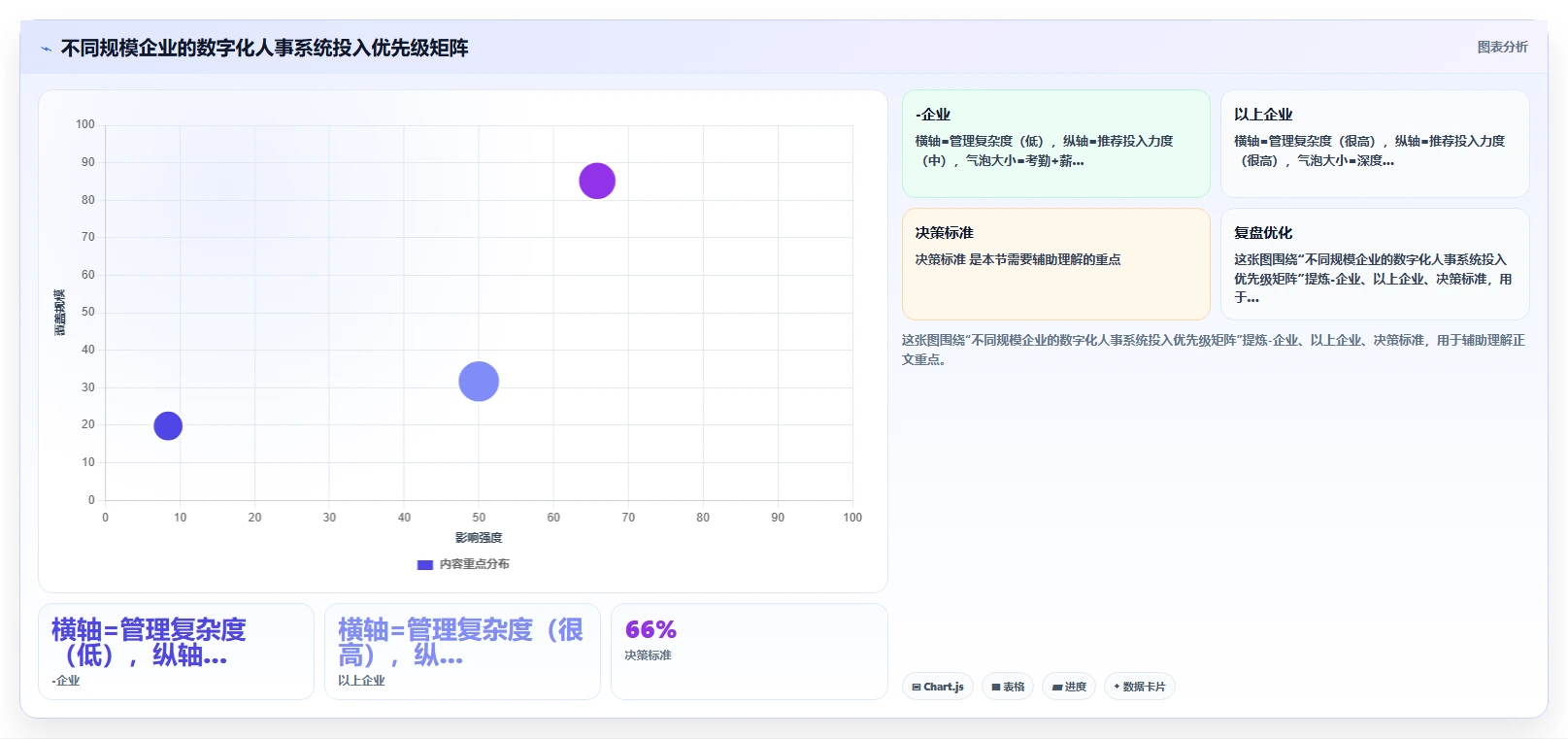1568x739 pixels.
Task: Click the 表格 tag chip
Action: (x=1008, y=687)
